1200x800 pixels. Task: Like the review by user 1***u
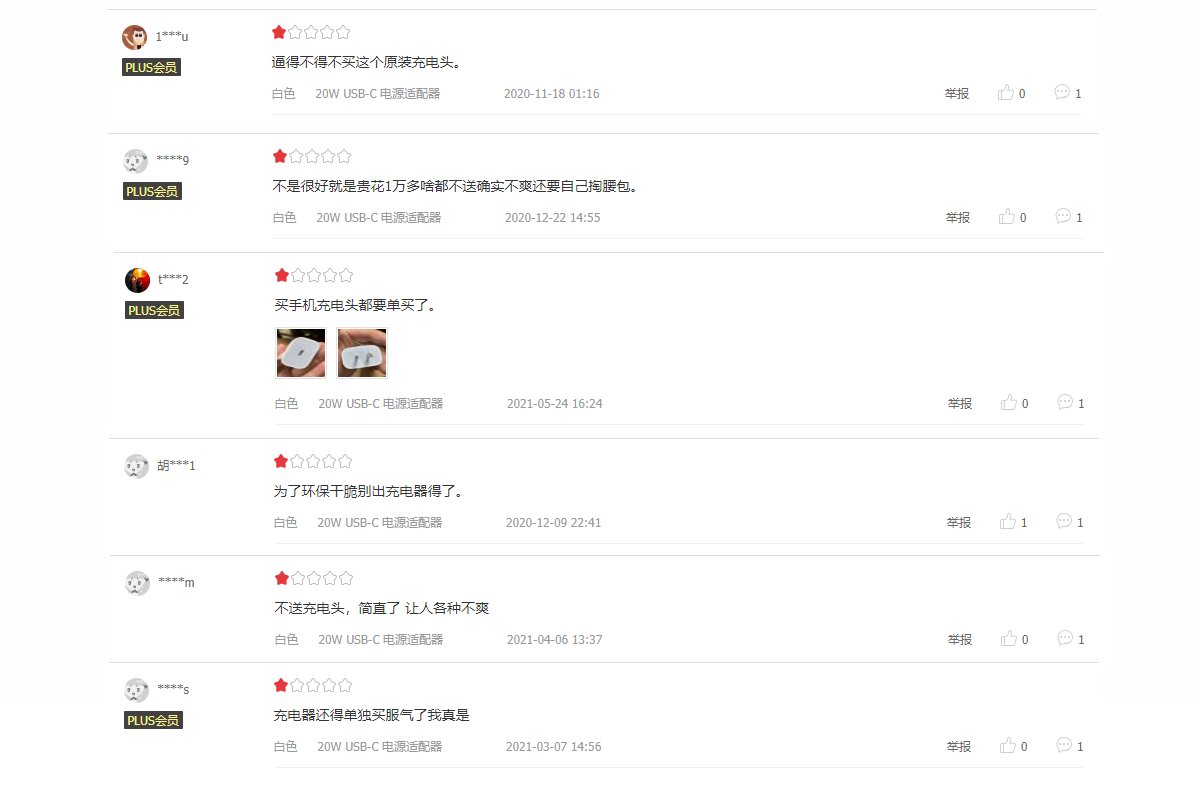pyautogui.click(x=1011, y=93)
